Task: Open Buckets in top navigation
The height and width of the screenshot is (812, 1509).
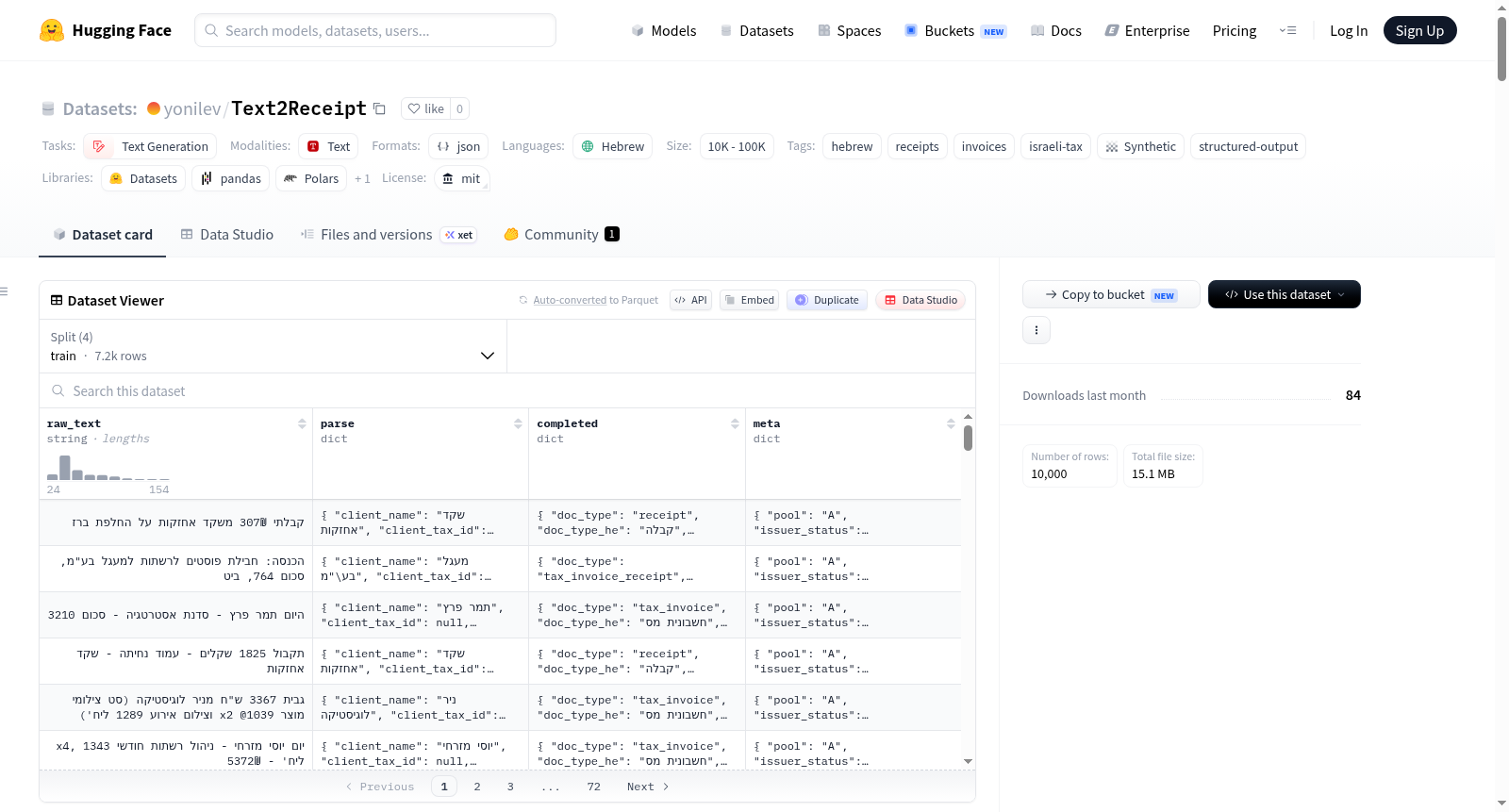Action: pos(956,30)
